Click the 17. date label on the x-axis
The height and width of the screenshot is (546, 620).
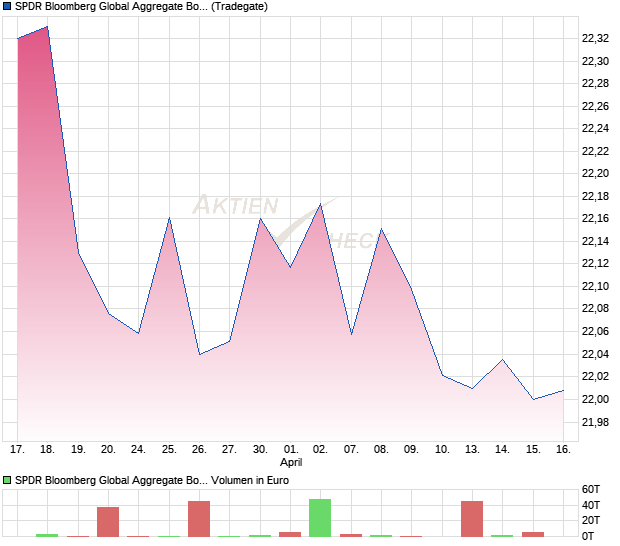point(17,450)
